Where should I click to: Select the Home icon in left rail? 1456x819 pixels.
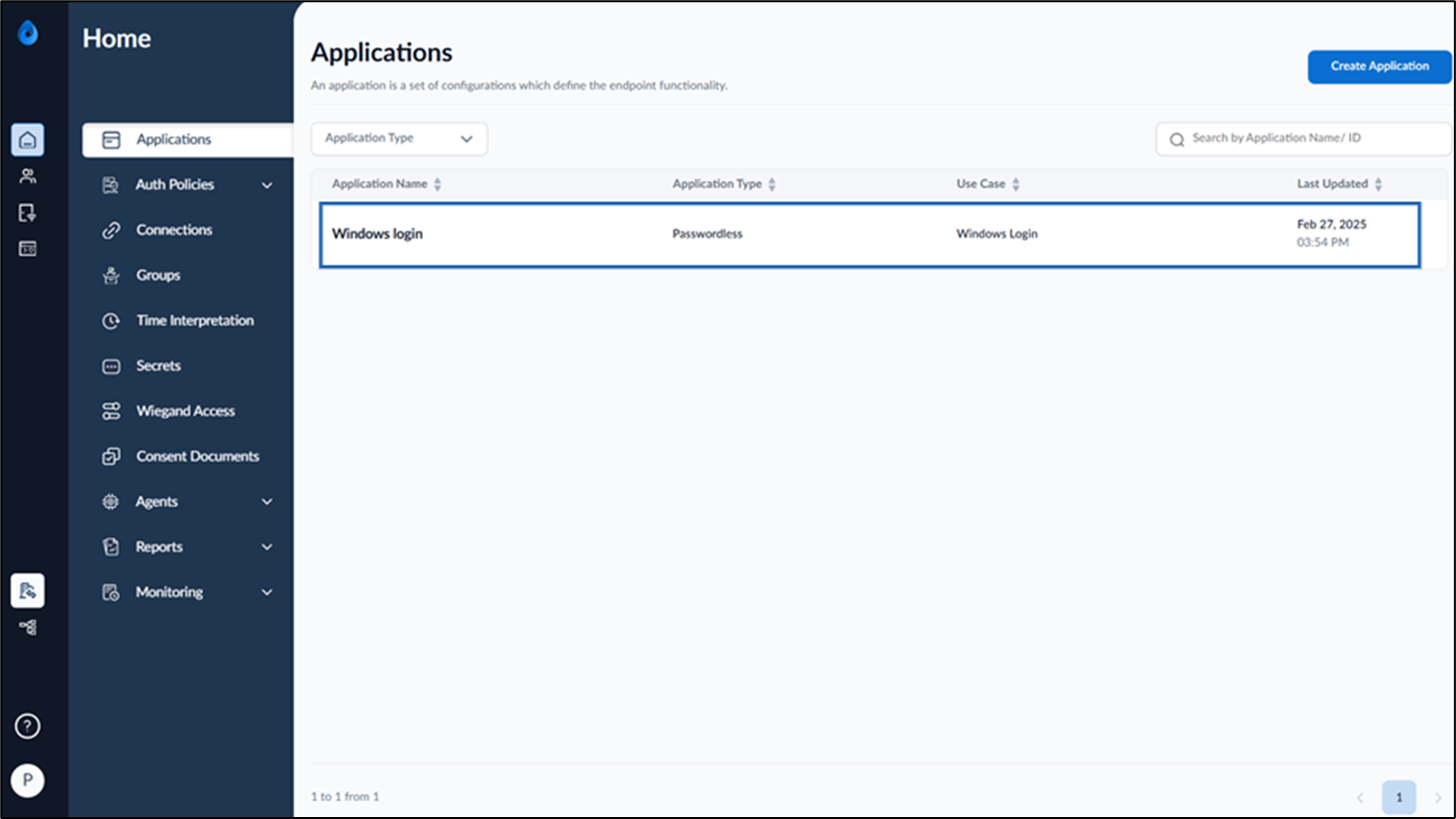pyautogui.click(x=28, y=140)
